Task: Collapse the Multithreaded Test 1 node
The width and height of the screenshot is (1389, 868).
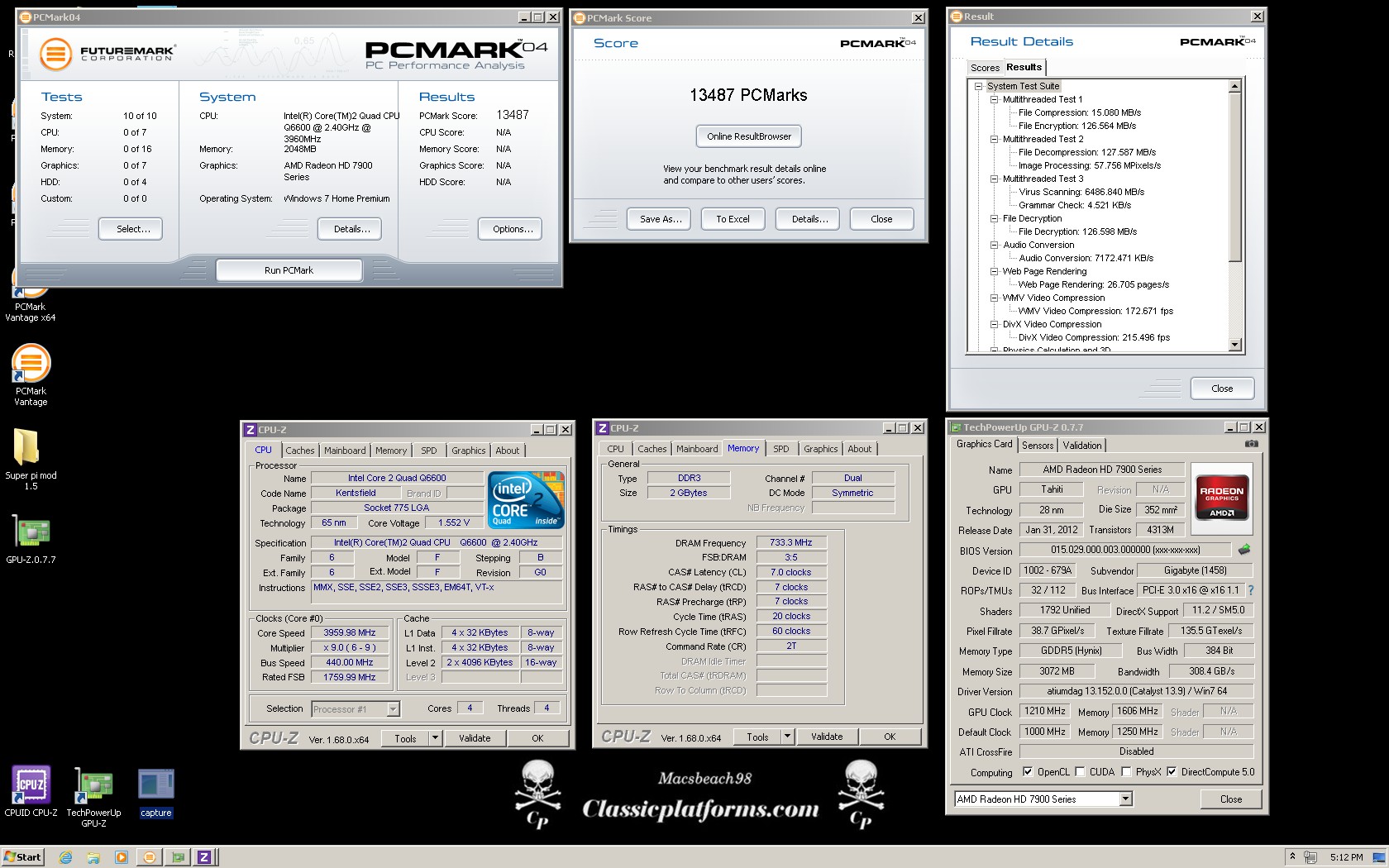Action: (995, 99)
